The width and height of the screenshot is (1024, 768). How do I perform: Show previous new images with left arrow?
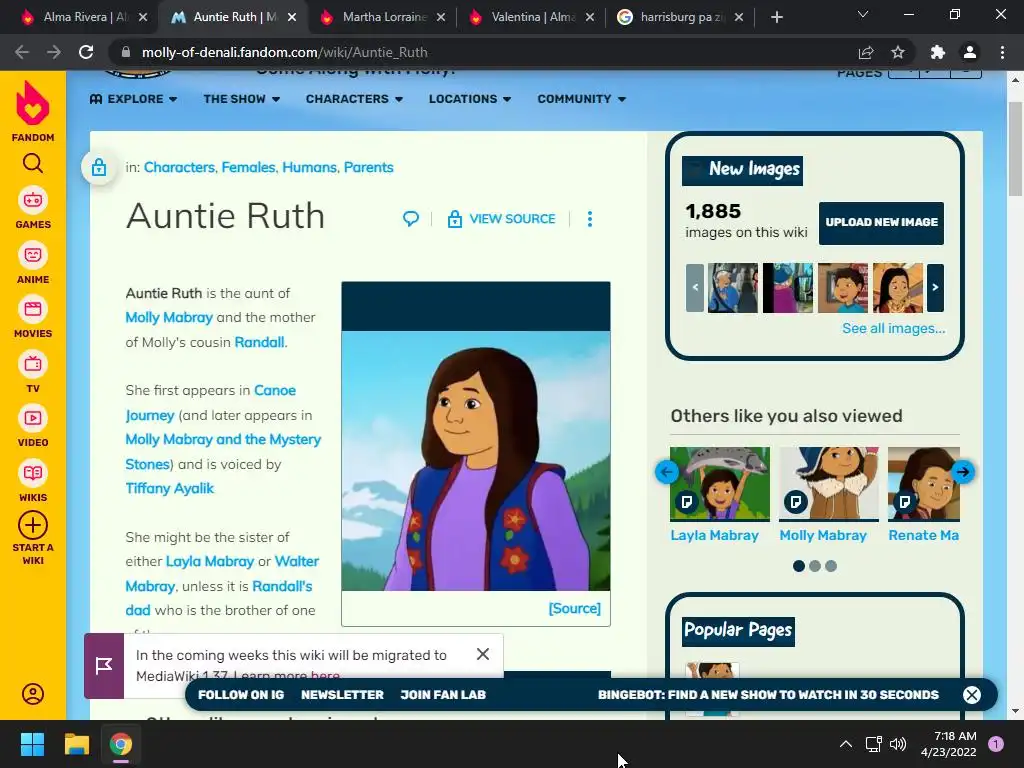point(695,287)
